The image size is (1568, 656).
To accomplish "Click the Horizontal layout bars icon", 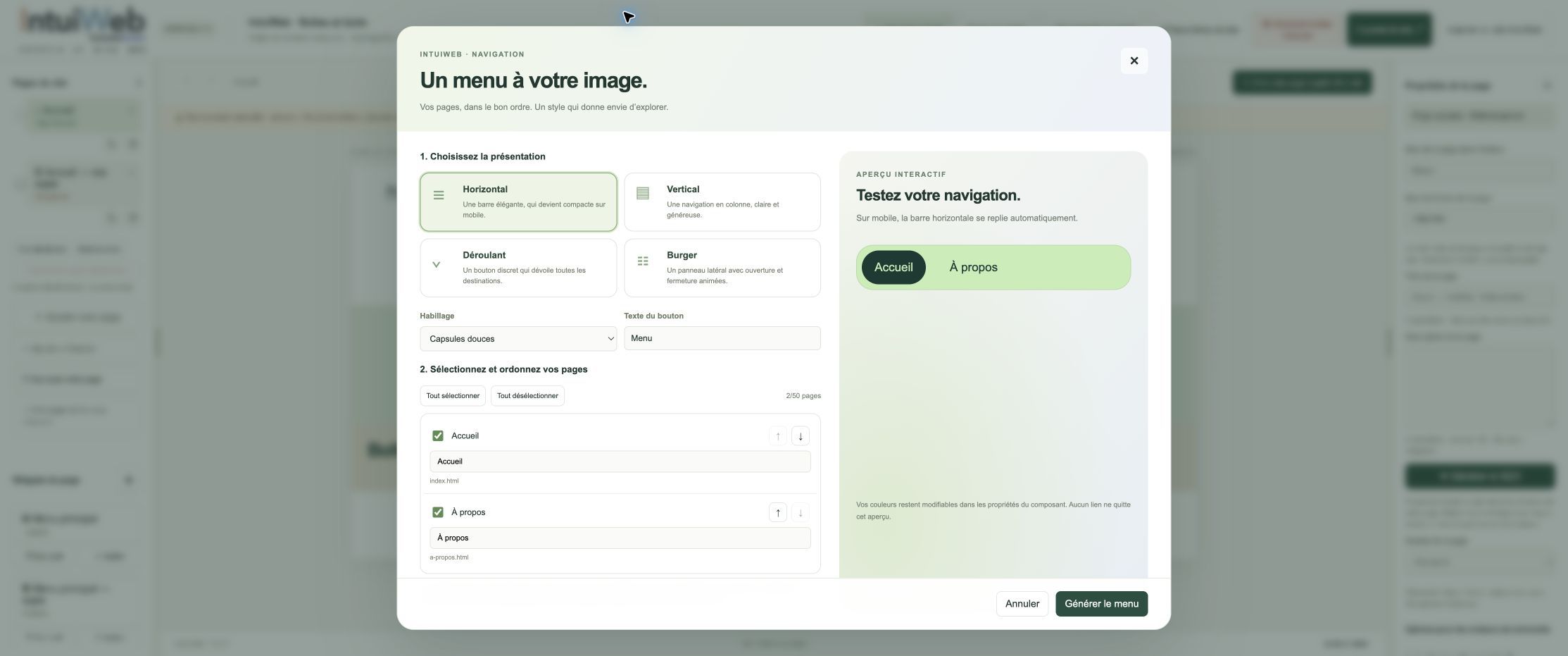I will 439,195.
